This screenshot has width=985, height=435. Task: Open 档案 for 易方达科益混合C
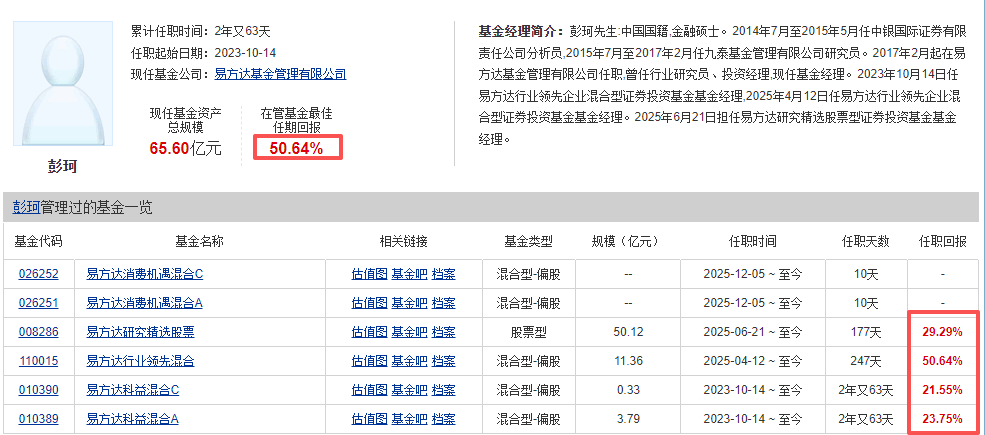(444, 390)
